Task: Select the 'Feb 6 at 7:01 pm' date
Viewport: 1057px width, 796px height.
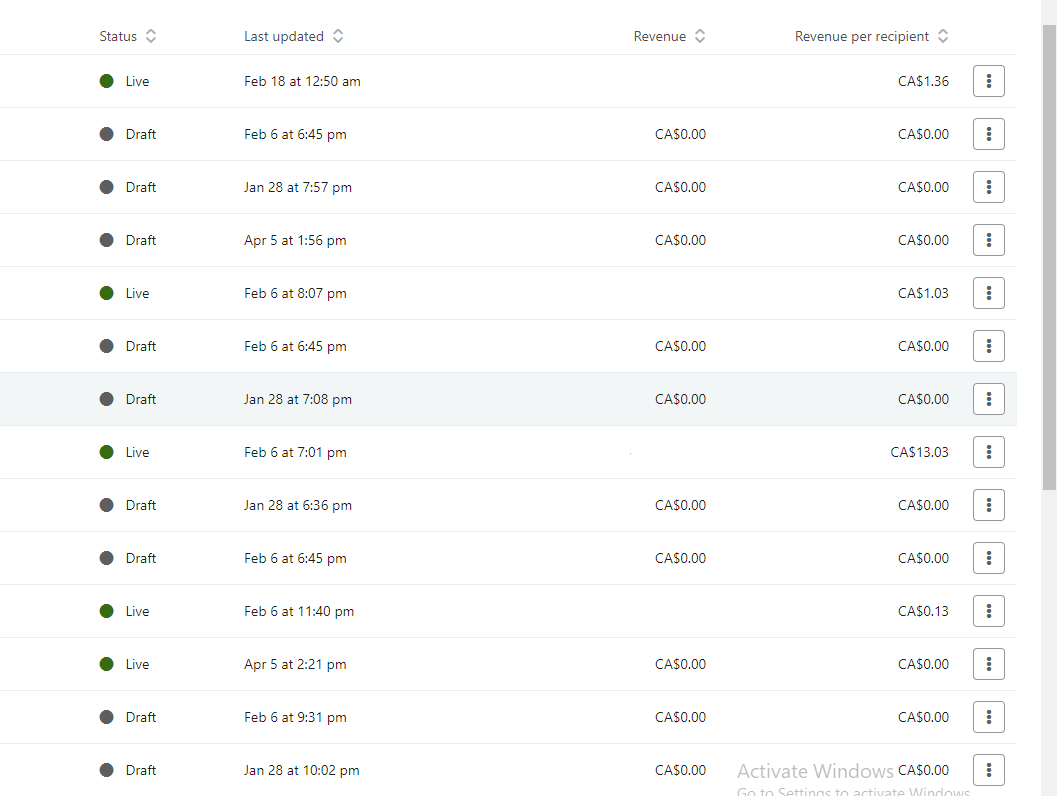Action: (x=295, y=452)
